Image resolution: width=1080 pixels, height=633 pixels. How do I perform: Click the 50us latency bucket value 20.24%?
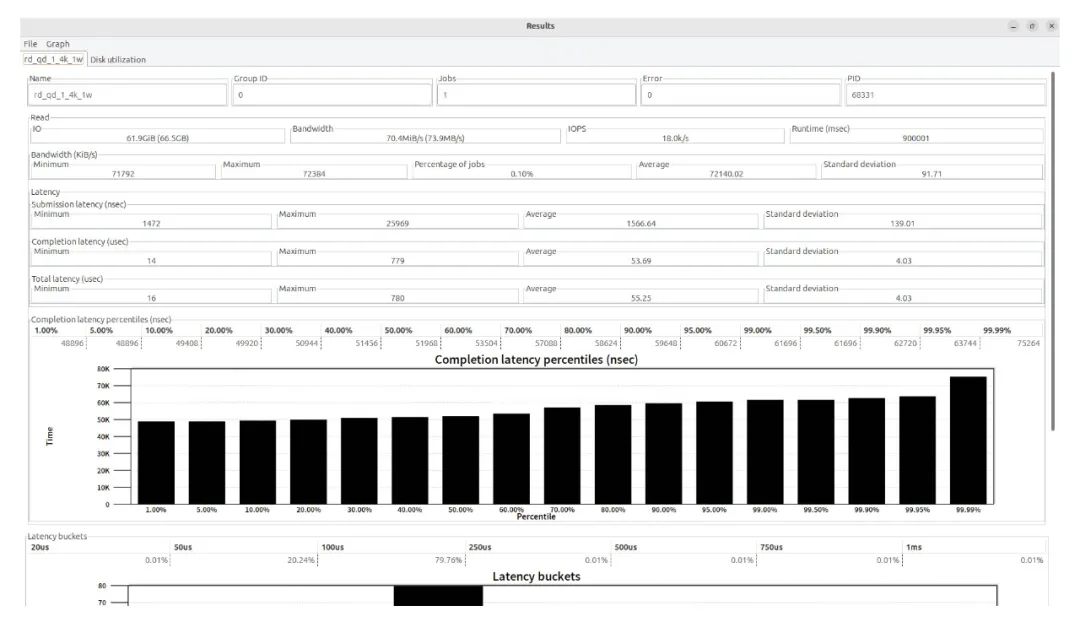[301, 561]
